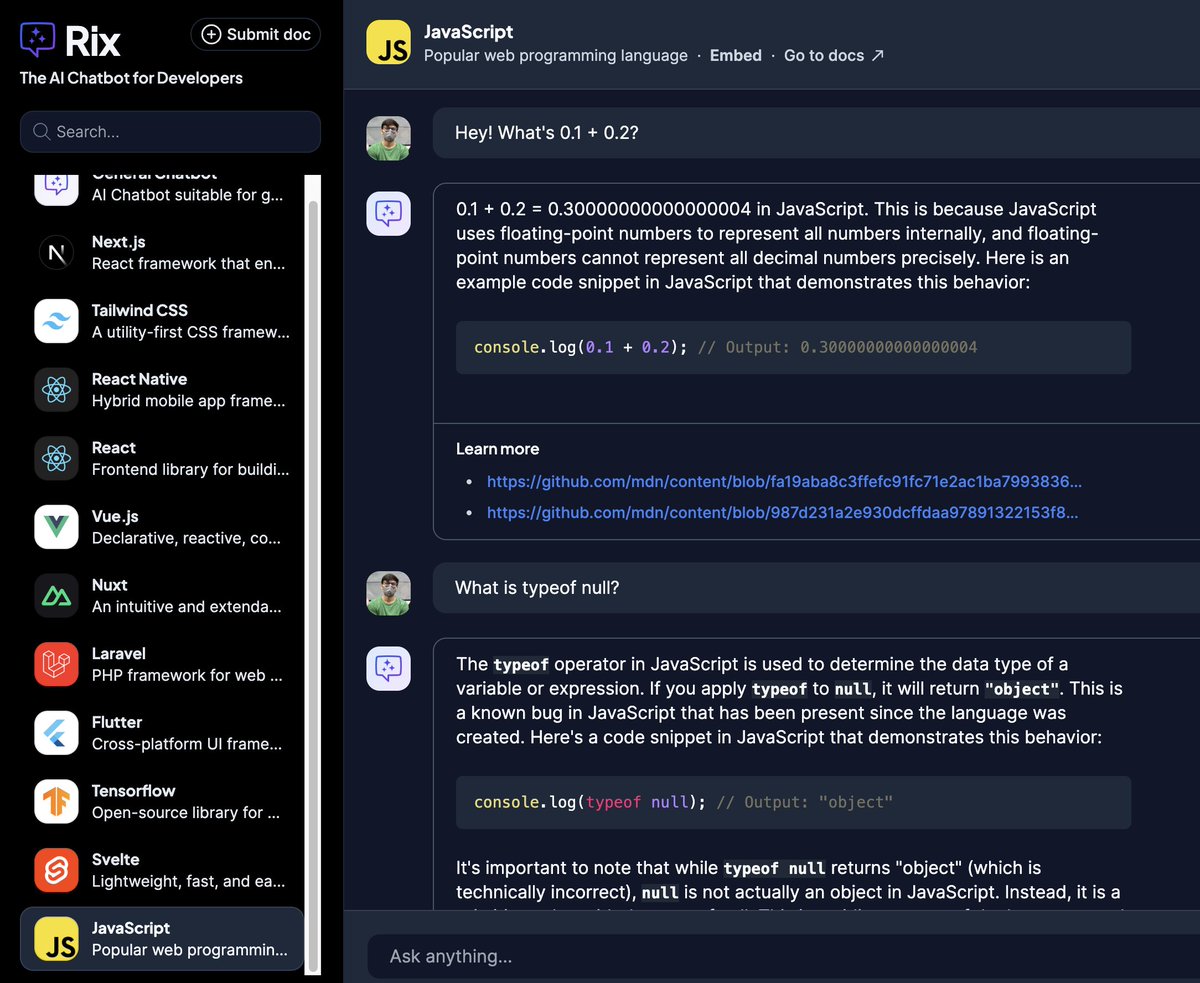This screenshot has width=1200, height=983.
Task: Open the Next.js icon in sidebar
Action: tap(56, 253)
